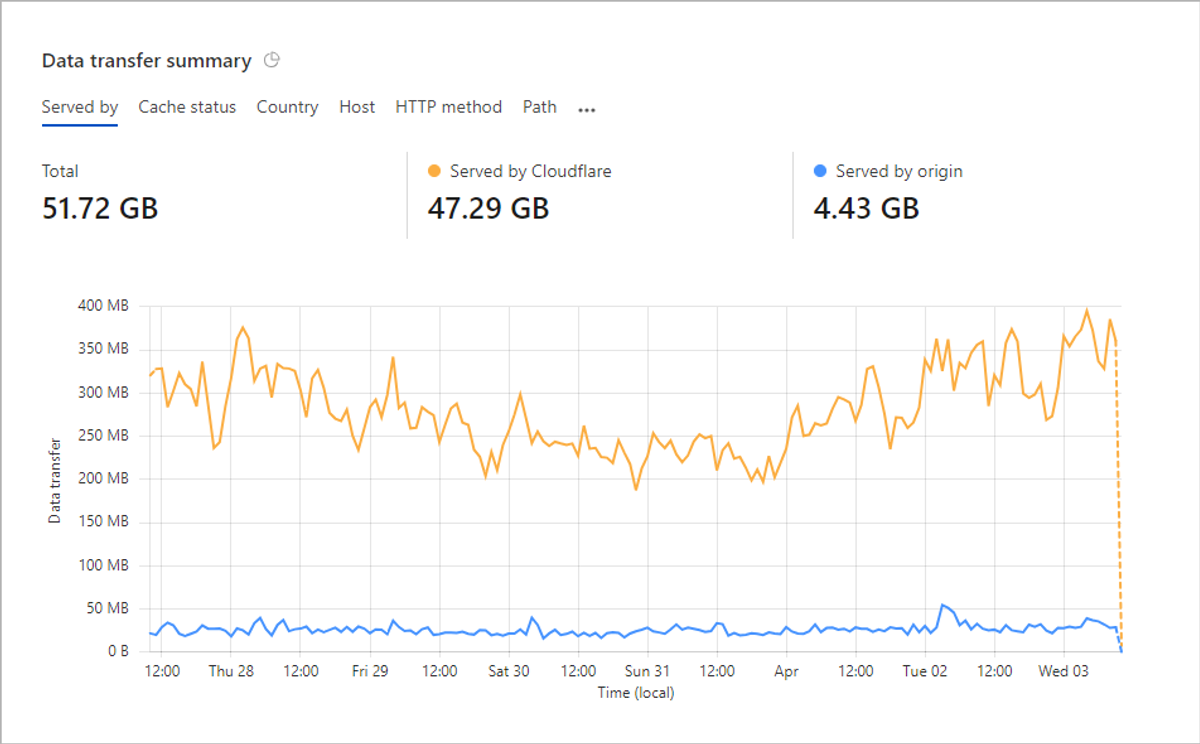Image resolution: width=1200 pixels, height=744 pixels.
Task: Click the 4.43 GB origin value
Action: tap(866, 208)
